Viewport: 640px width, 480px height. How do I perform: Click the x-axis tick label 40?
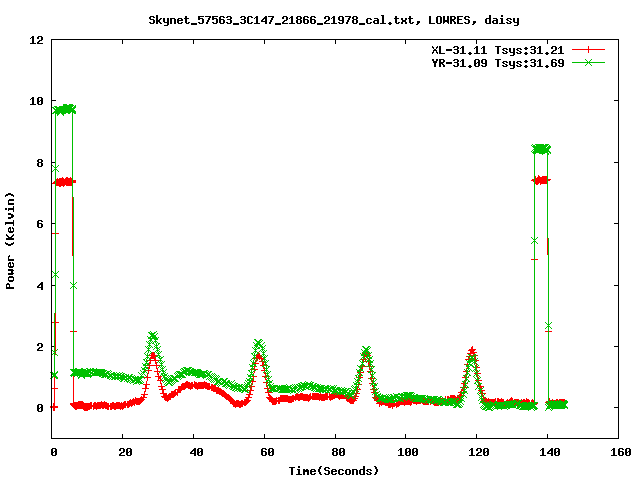tap(196, 452)
